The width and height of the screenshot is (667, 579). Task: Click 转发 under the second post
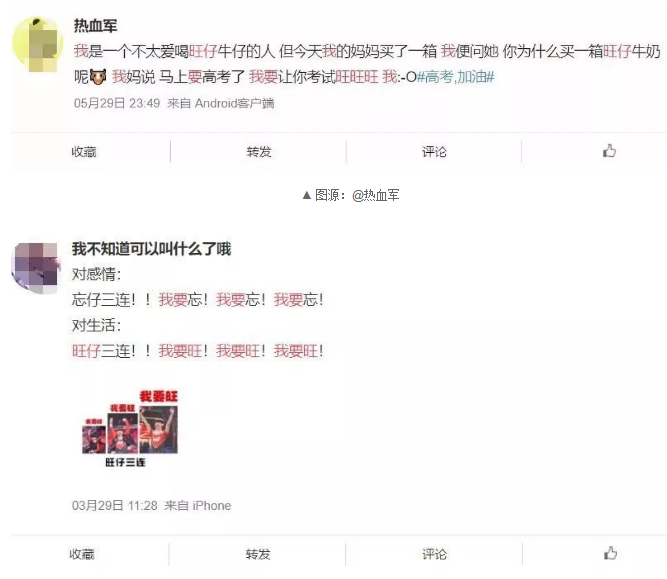tap(258, 554)
